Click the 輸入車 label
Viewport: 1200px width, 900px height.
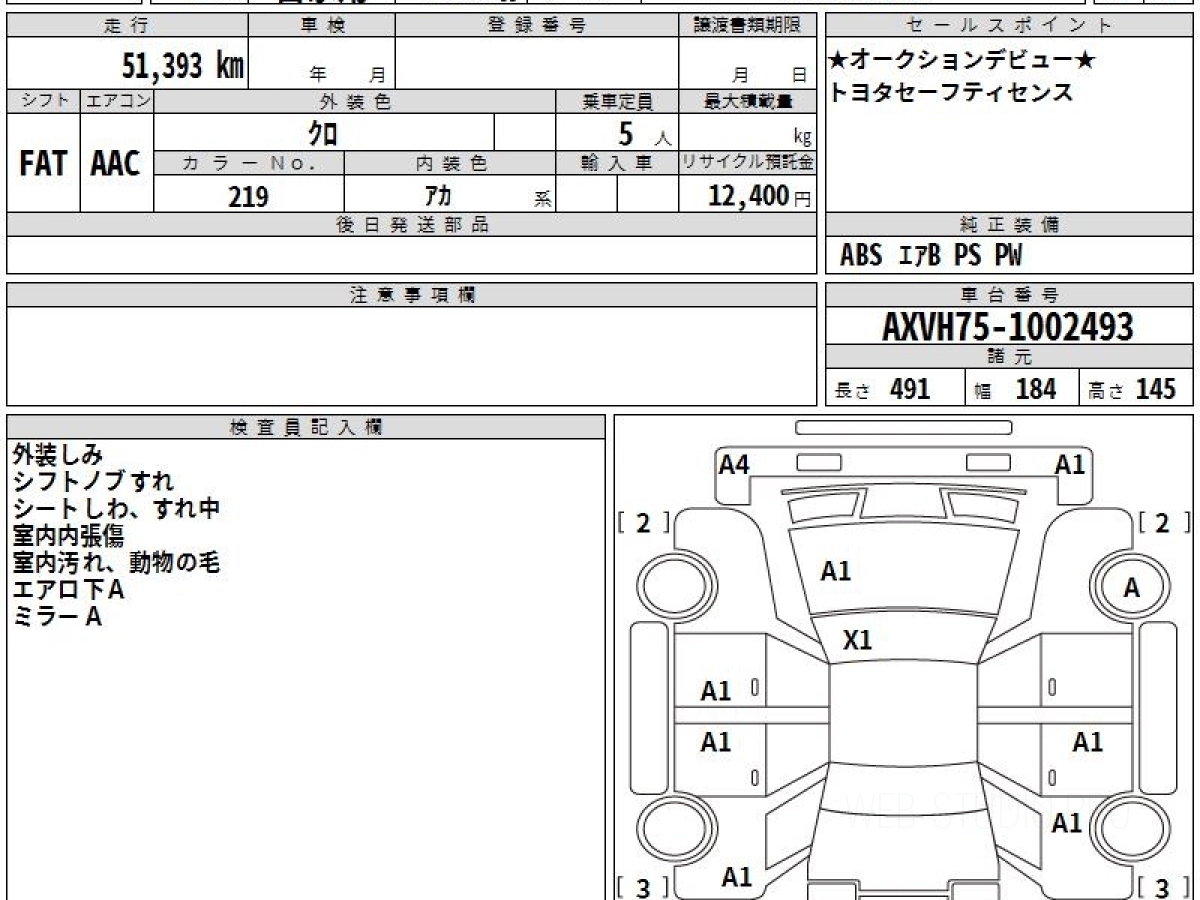click(617, 164)
